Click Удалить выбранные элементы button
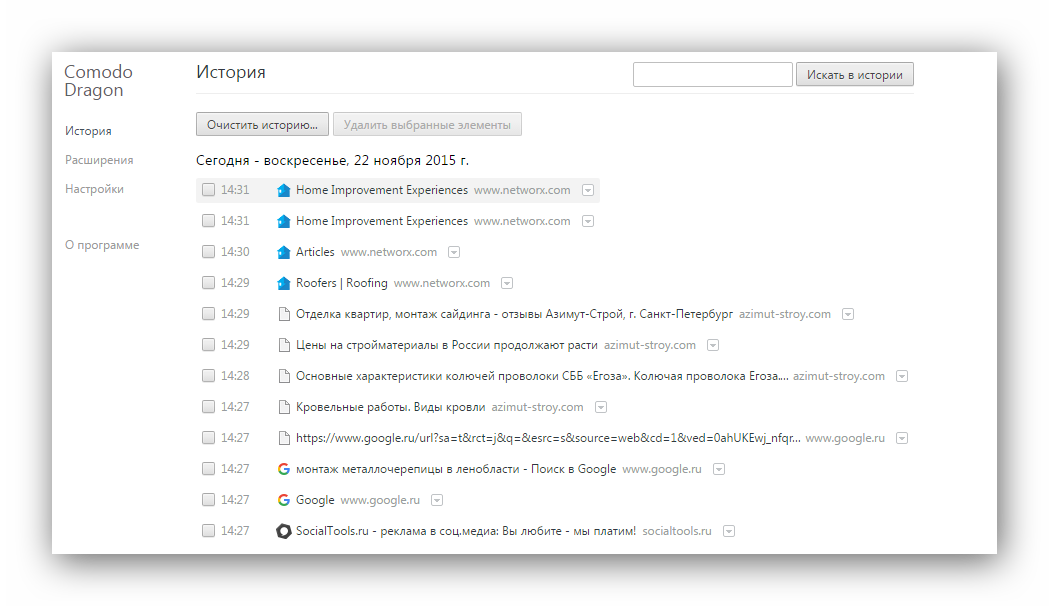Screen dimensions: 1049x606 coord(427,124)
